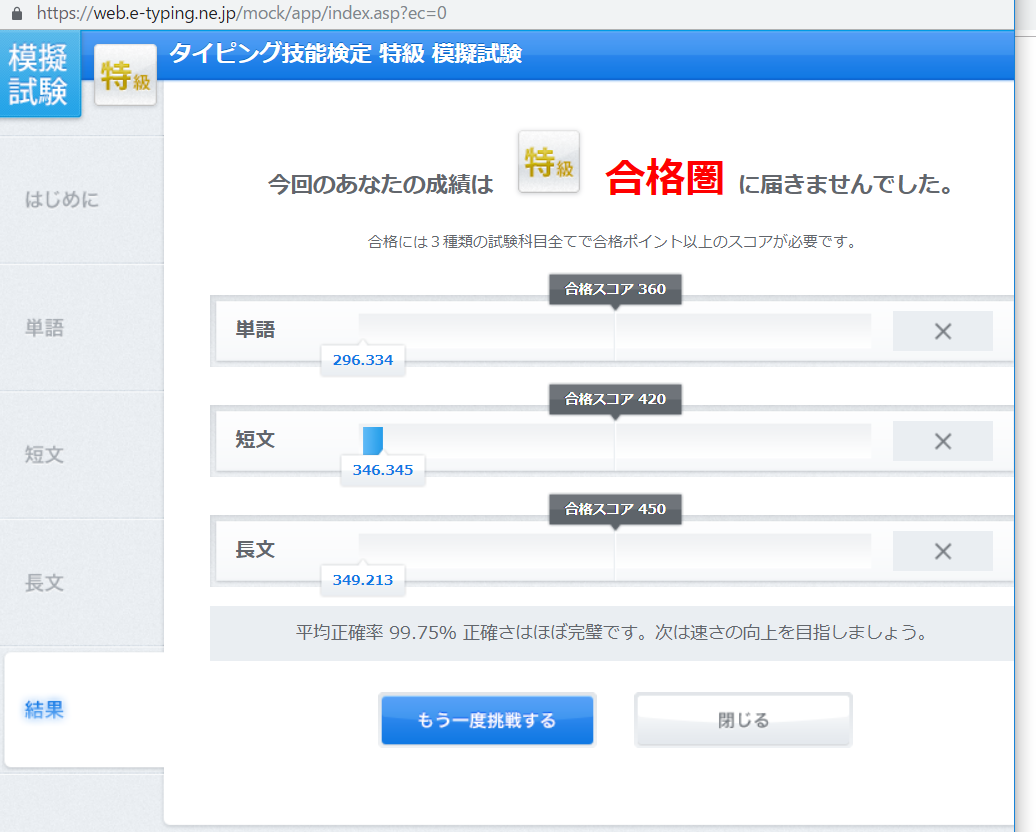Select the 結果 sidebar tab

44,710
